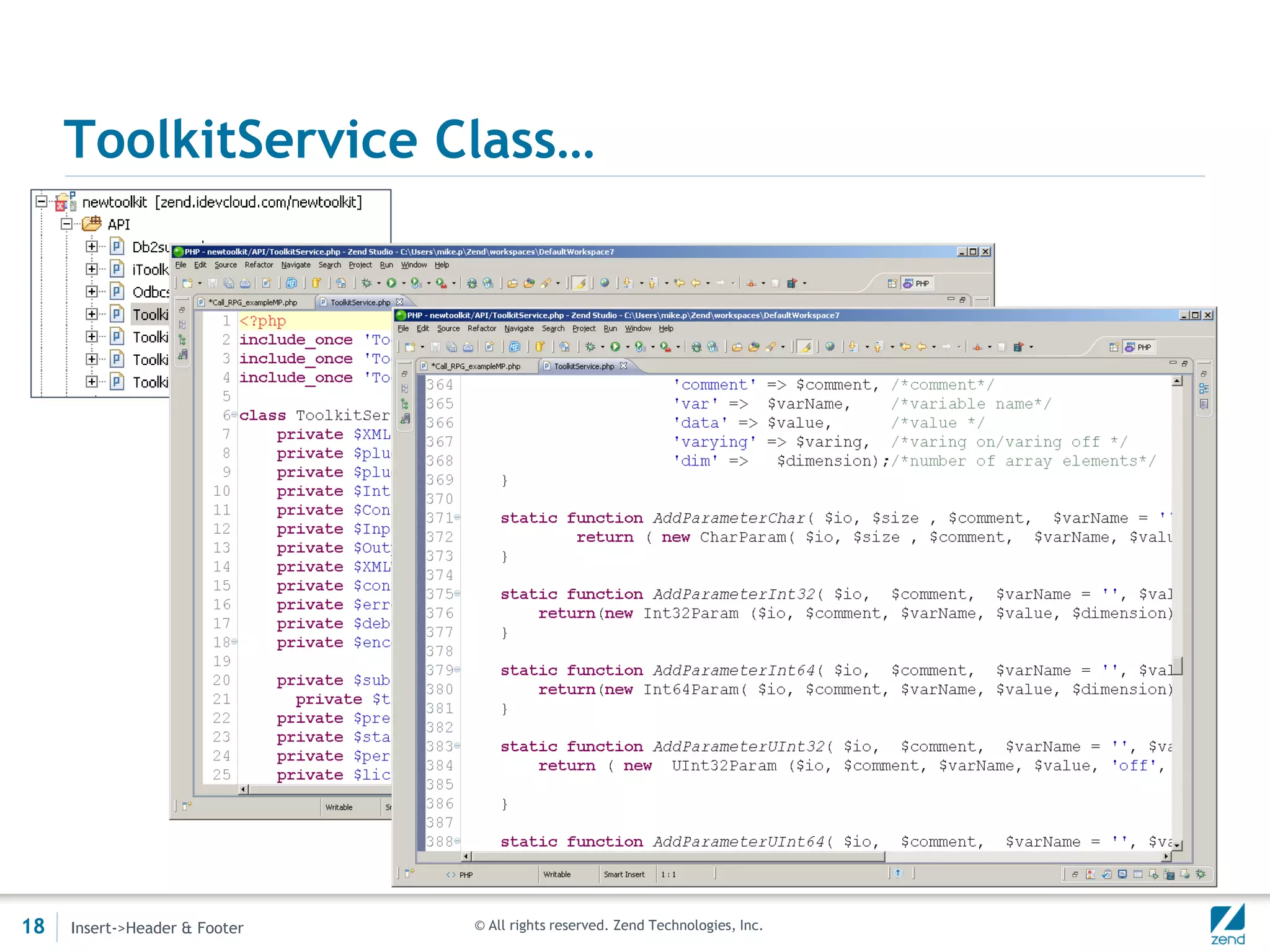Collapse AddParameterInt64 function at line 379
This screenshot has height=952, width=1270.
click(457, 669)
